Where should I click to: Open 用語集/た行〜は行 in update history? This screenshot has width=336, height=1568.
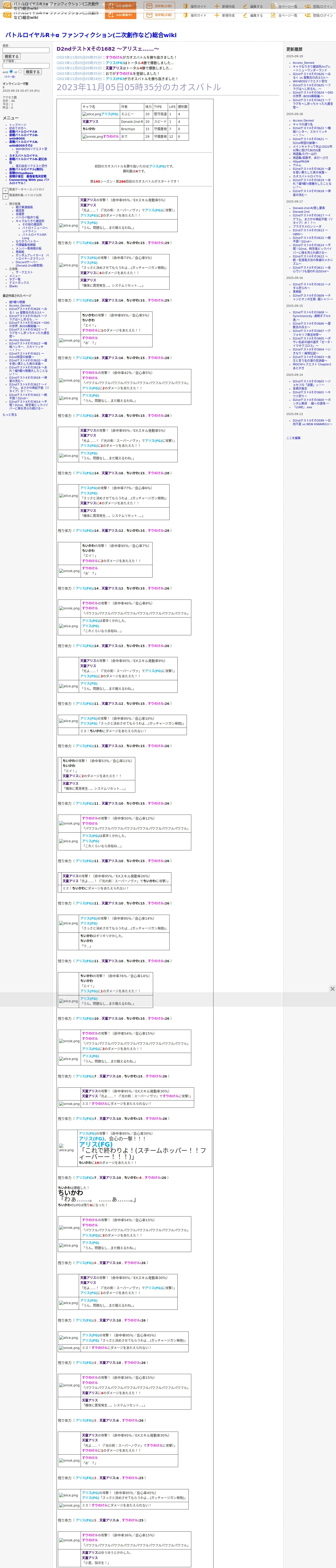[x=304, y=154]
